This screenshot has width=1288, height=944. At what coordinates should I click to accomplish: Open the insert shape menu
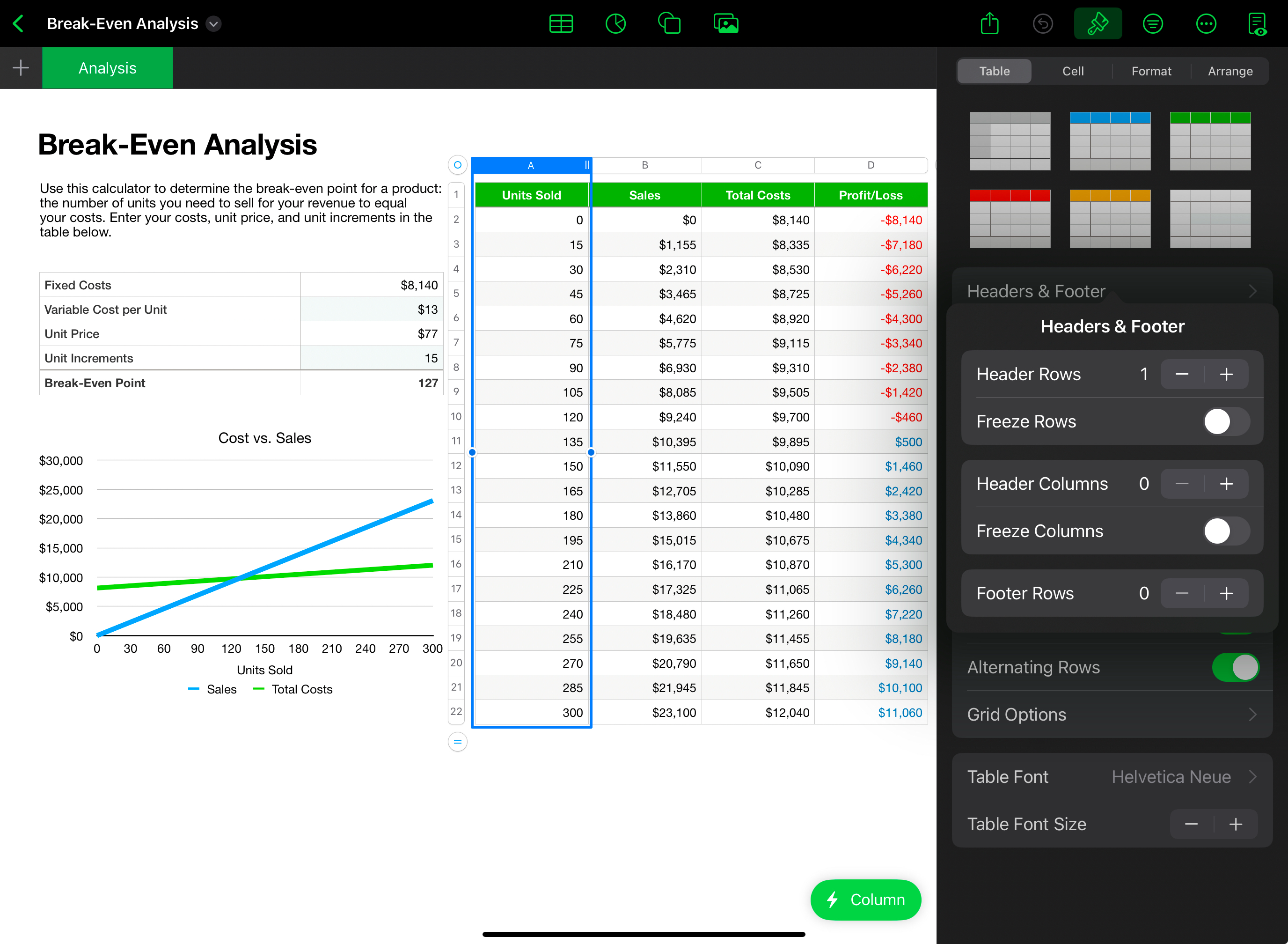pos(669,23)
